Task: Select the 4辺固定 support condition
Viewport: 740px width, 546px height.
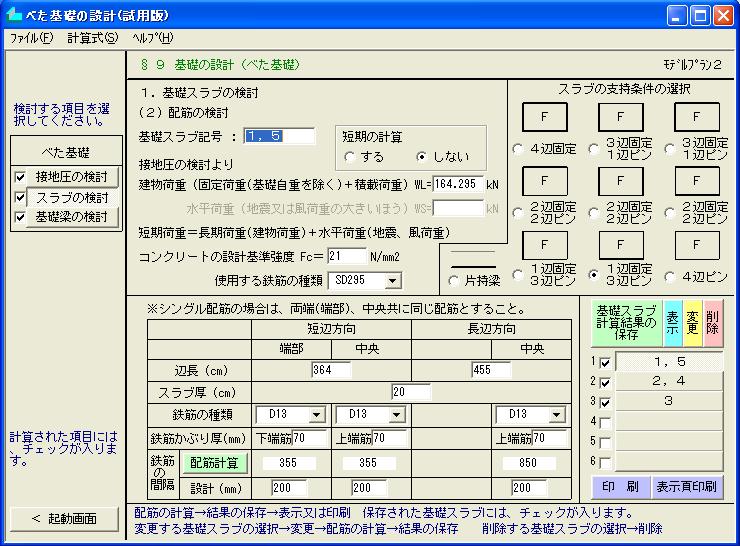Action: click(x=518, y=149)
